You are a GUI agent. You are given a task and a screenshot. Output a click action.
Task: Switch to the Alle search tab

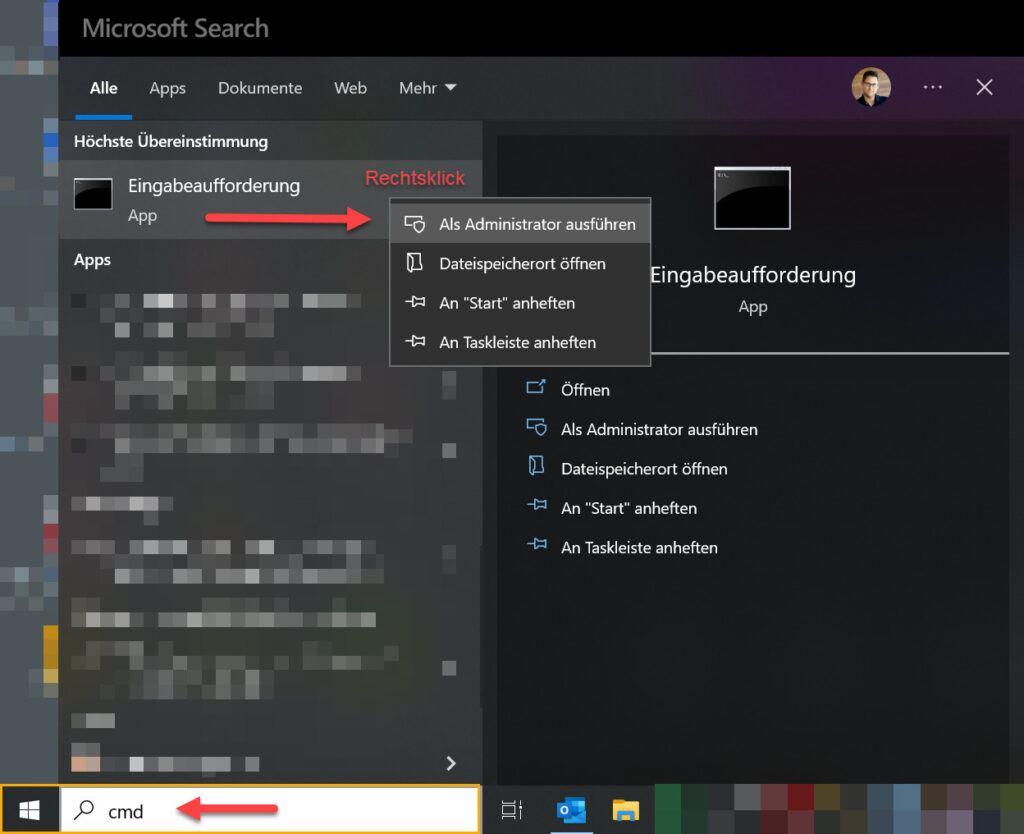[103, 88]
